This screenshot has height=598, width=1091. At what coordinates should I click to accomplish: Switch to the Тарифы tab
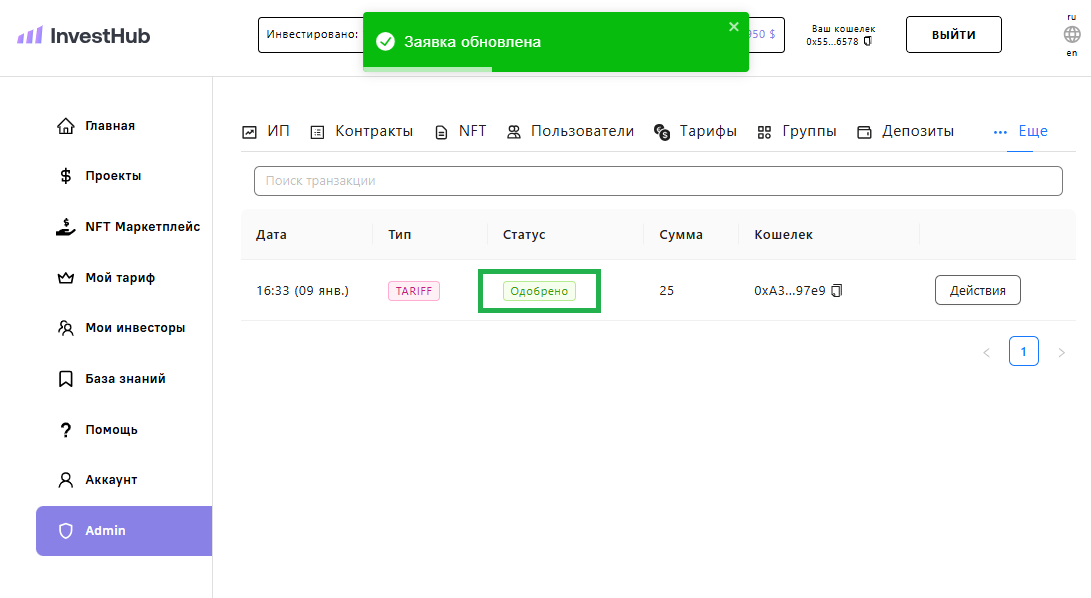tap(696, 131)
